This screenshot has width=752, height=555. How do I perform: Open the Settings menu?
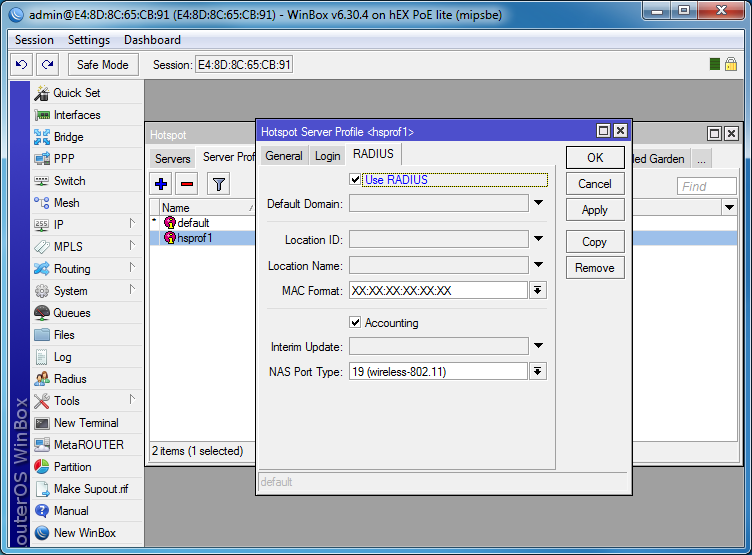pyautogui.click(x=89, y=40)
